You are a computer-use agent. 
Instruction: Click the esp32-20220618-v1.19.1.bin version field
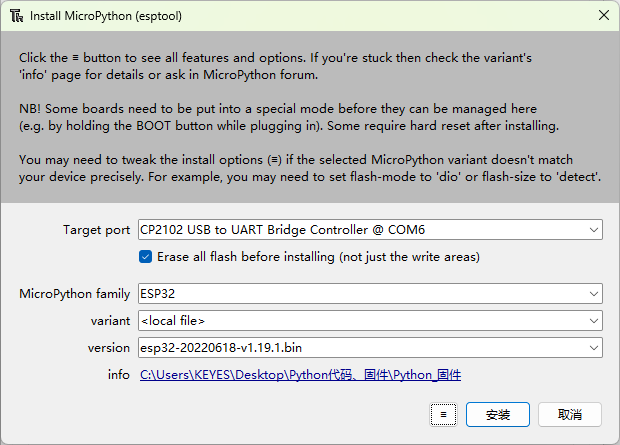pyautogui.click(x=360, y=348)
